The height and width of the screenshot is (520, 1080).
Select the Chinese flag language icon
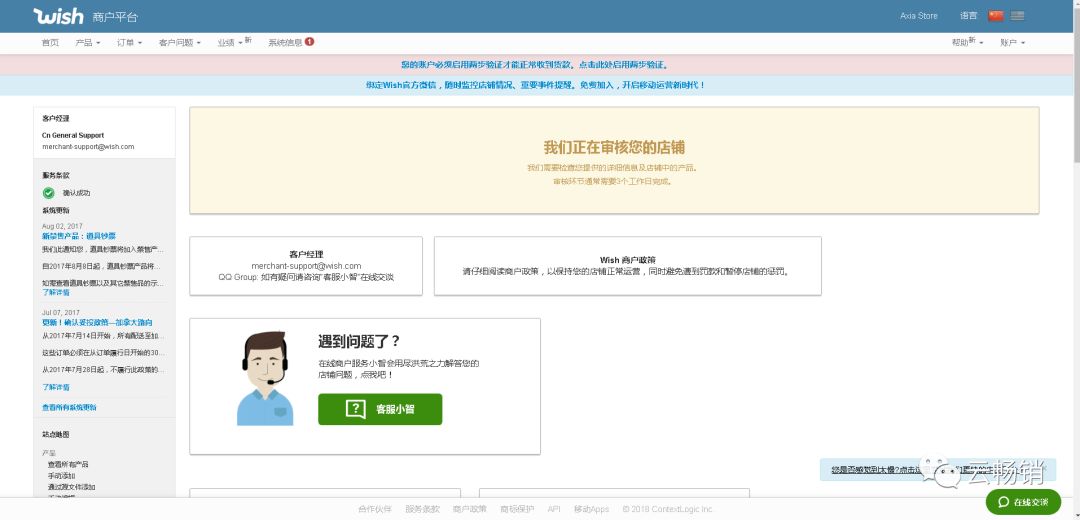coord(995,16)
